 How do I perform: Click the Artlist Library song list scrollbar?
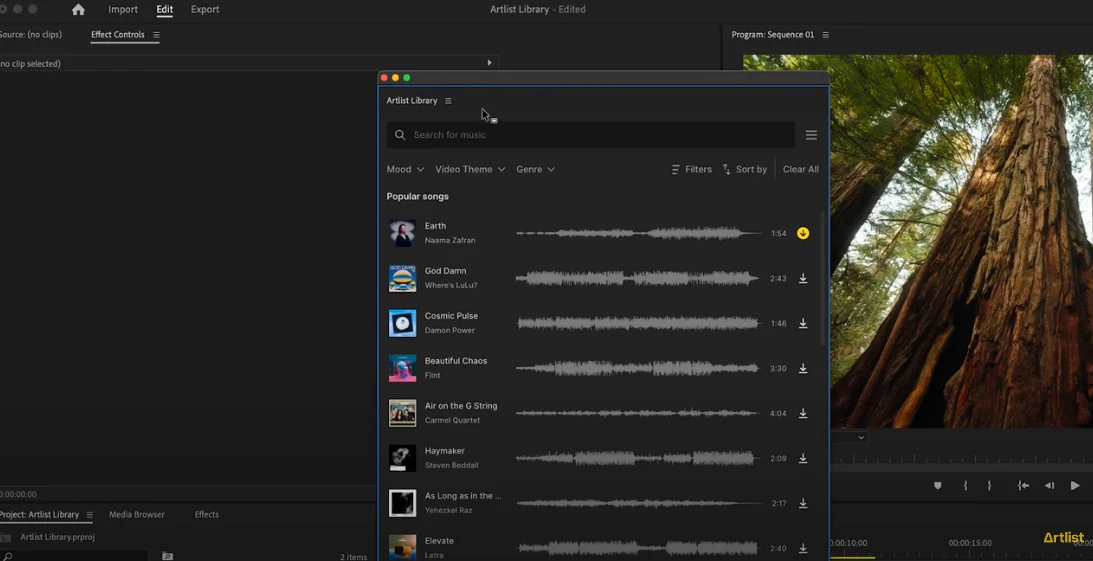pyautogui.click(x=823, y=279)
